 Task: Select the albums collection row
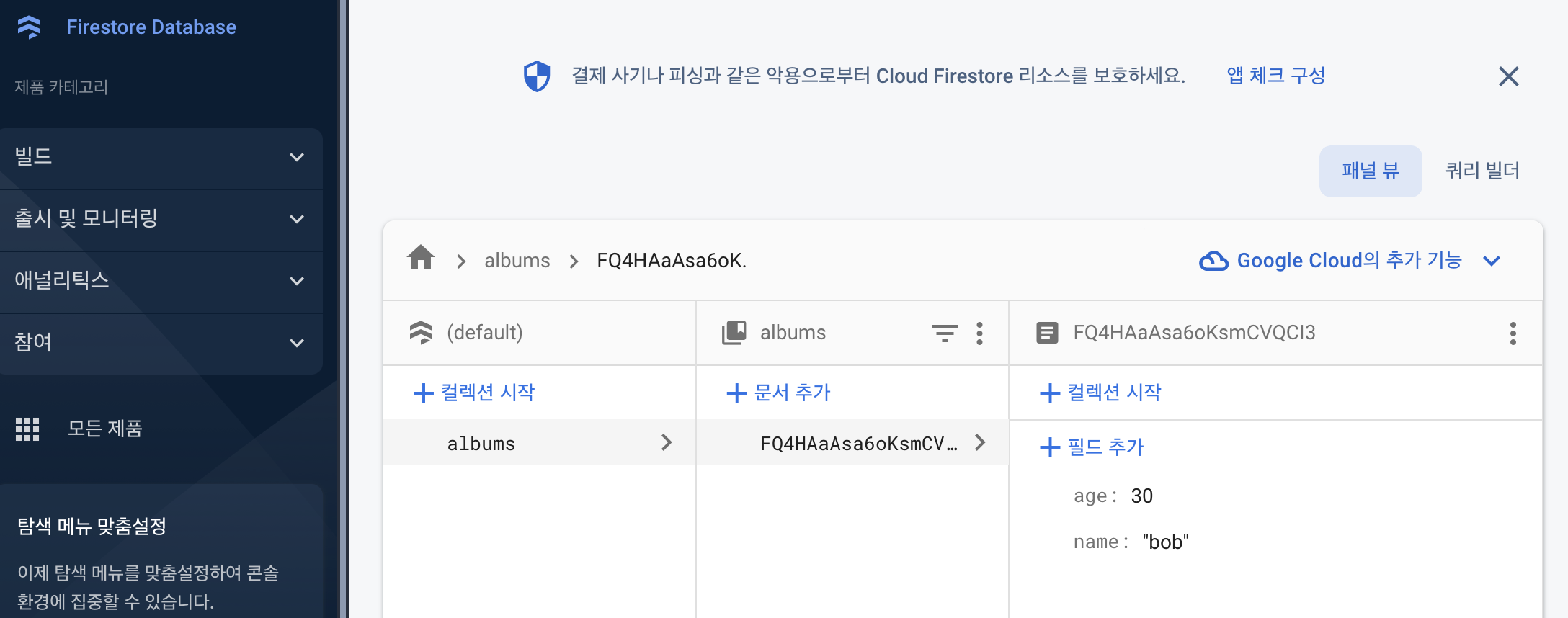coord(539,443)
